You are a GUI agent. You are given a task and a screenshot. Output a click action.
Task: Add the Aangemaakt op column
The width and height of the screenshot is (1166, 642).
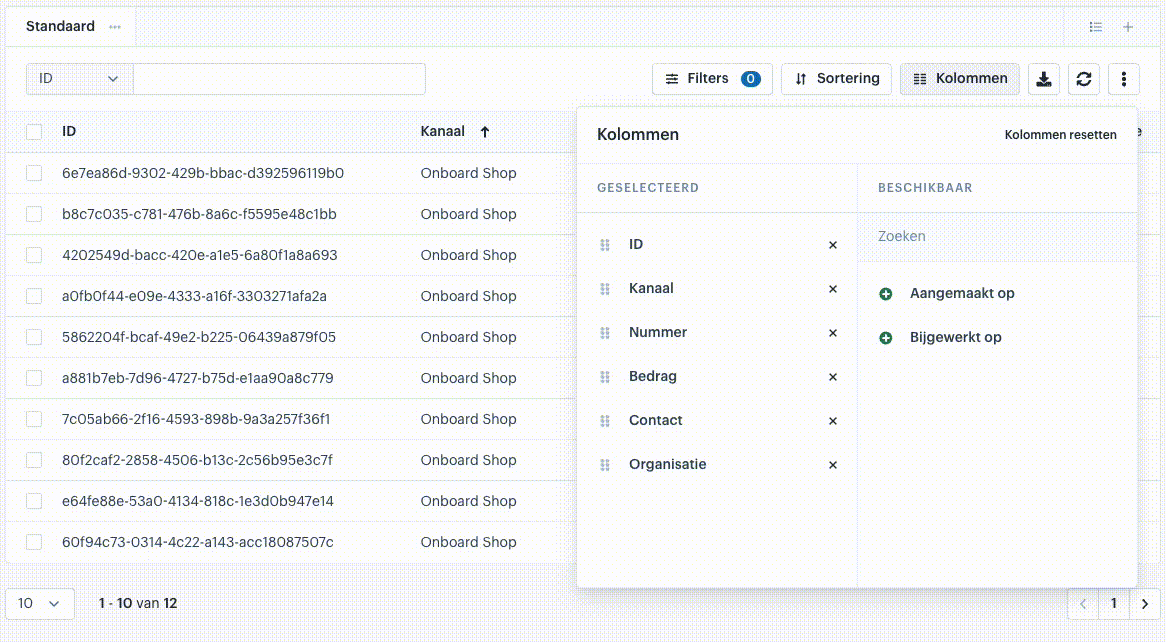[x=886, y=294]
